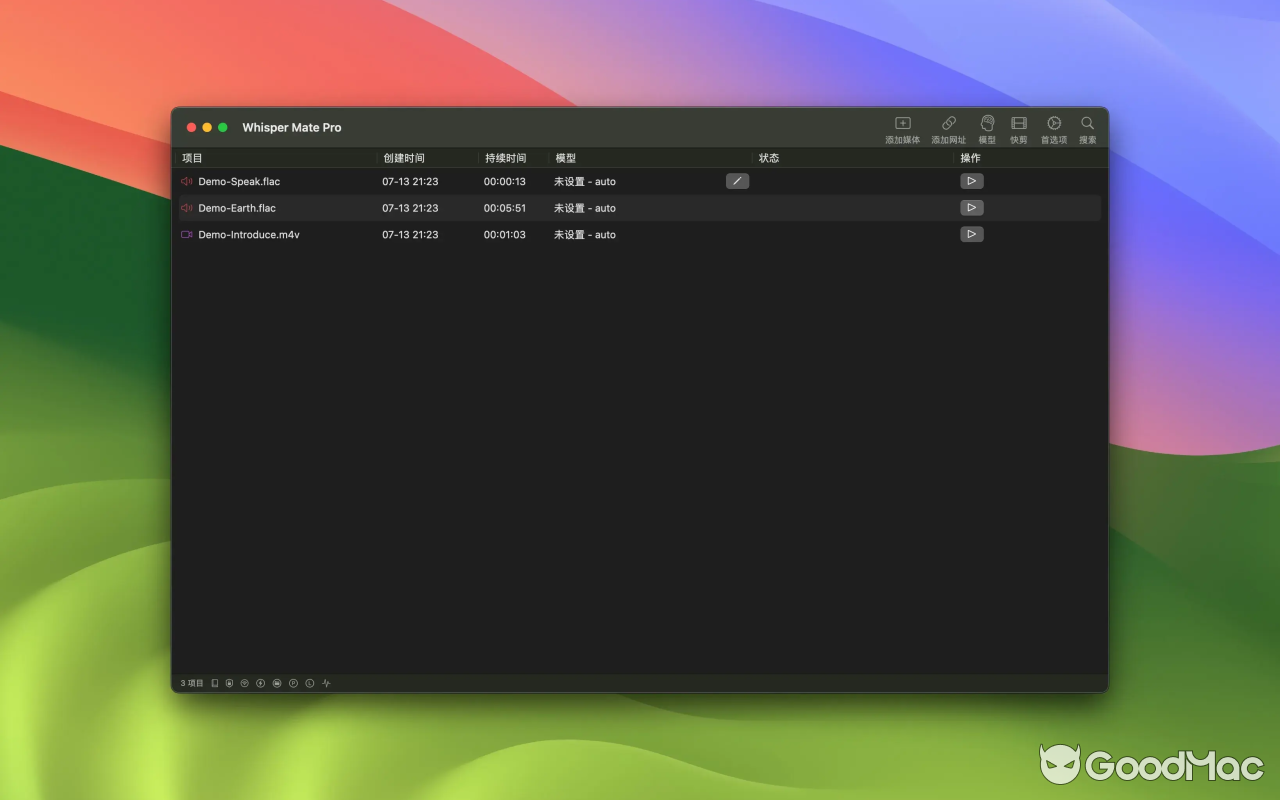Toggle the speaker icon beside Demo-Earth.flac

click(x=186, y=208)
